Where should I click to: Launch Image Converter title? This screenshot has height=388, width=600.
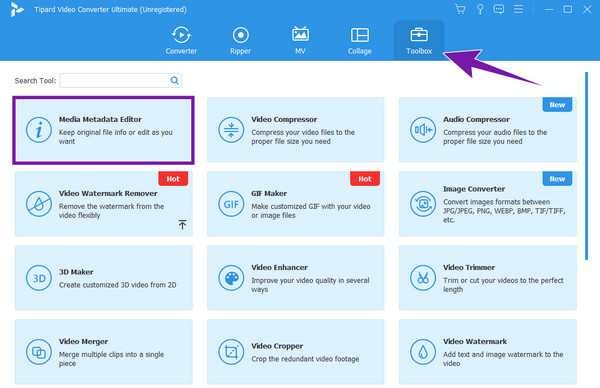[474, 189]
